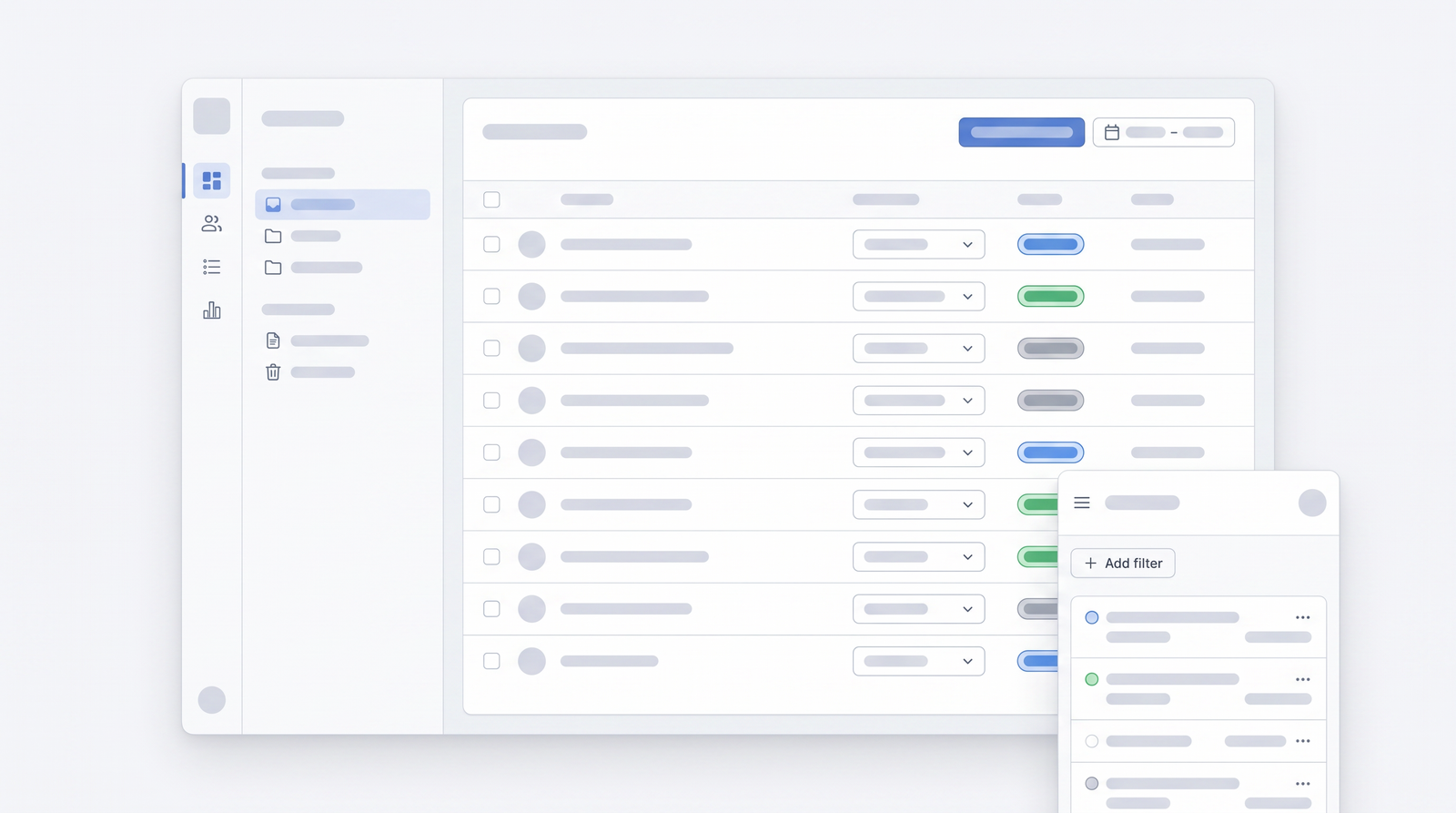Screen dimensions: 1456x813
Task: Click the gray status pill in fourth row
Action: pyautogui.click(x=1050, y=401)
